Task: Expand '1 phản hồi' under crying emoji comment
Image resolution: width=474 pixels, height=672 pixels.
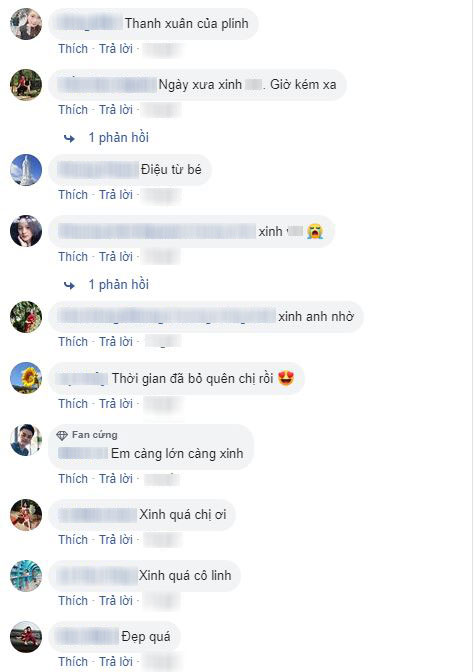Action: click(x=119, y=285)
